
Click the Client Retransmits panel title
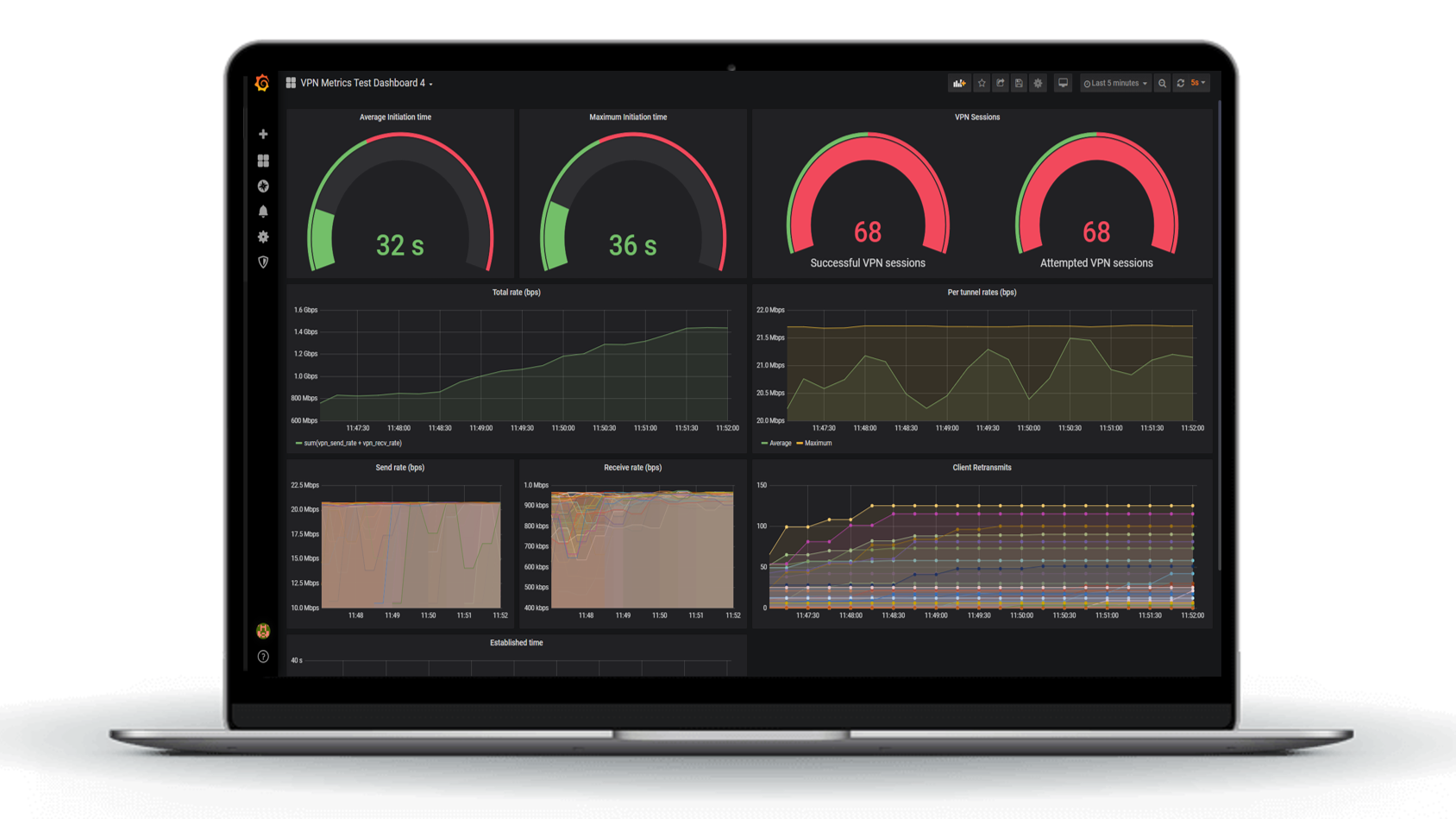pyautogui.click(x=983, y=467)
